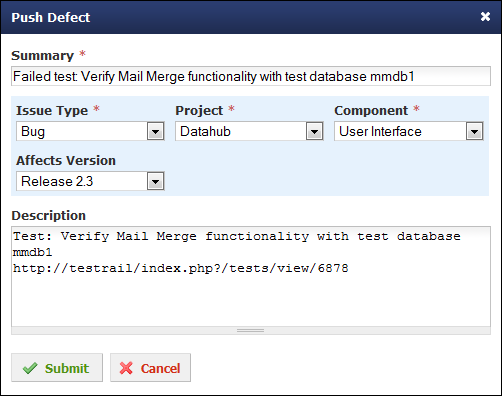Expand the Affects Version dropdown arrow

155,181
